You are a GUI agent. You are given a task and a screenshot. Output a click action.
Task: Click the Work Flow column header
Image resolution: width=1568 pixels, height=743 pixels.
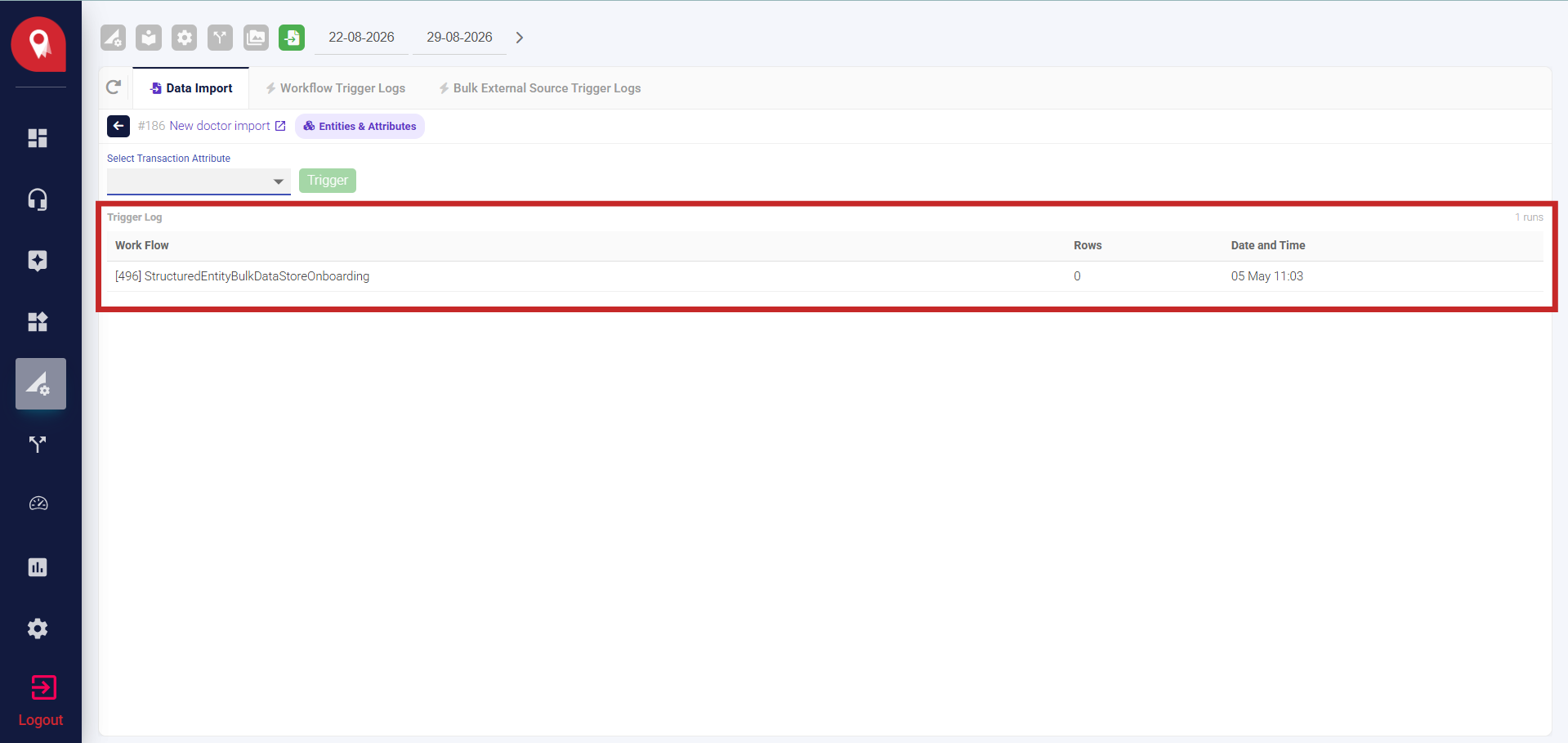(142, 245)
